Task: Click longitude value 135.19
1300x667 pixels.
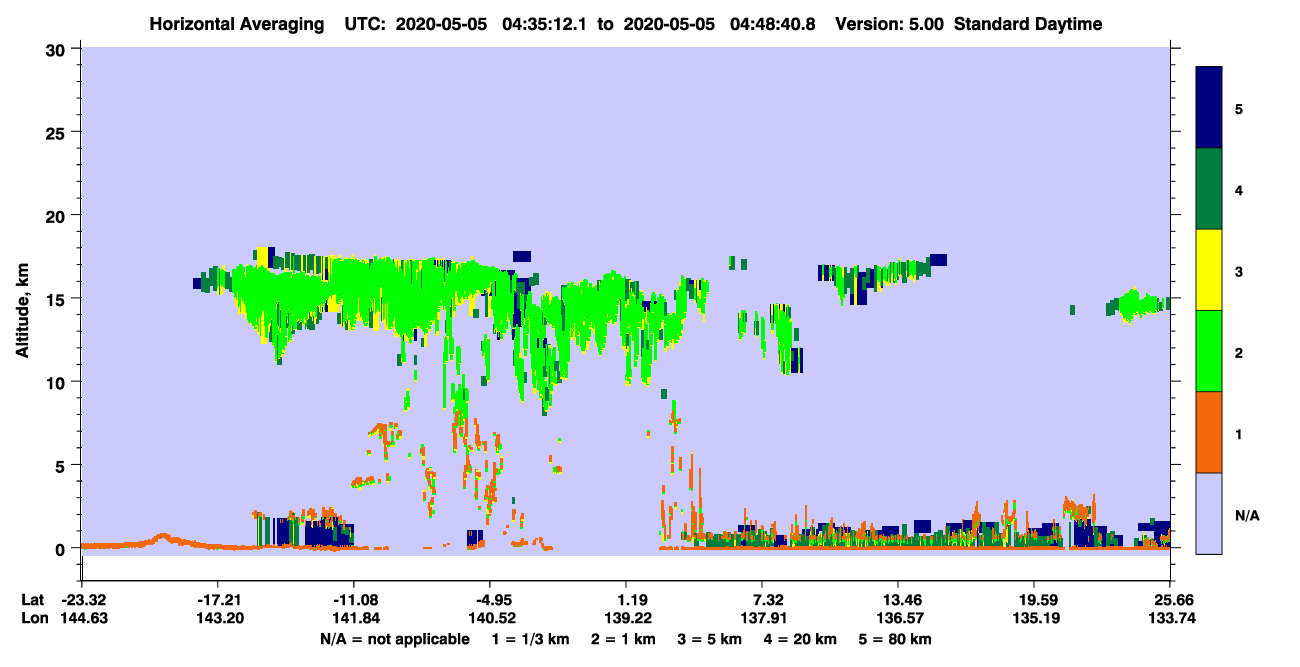Action: point(1034,618)
